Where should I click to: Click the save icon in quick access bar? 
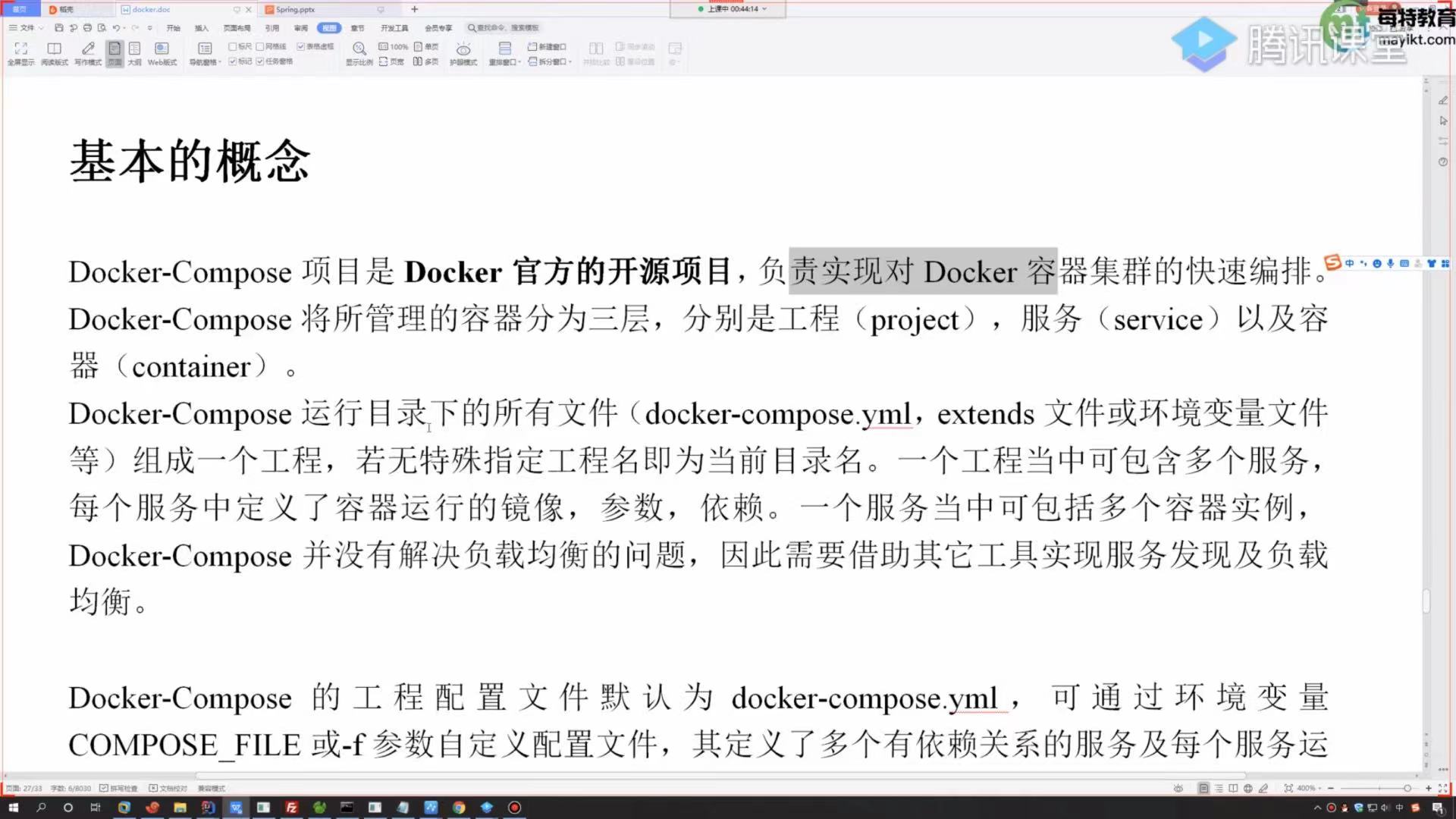tap(59, 28)
